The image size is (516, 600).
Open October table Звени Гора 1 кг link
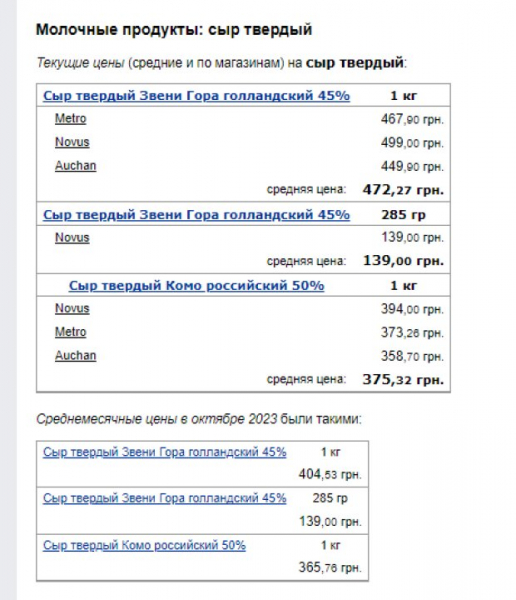[165, 452]
